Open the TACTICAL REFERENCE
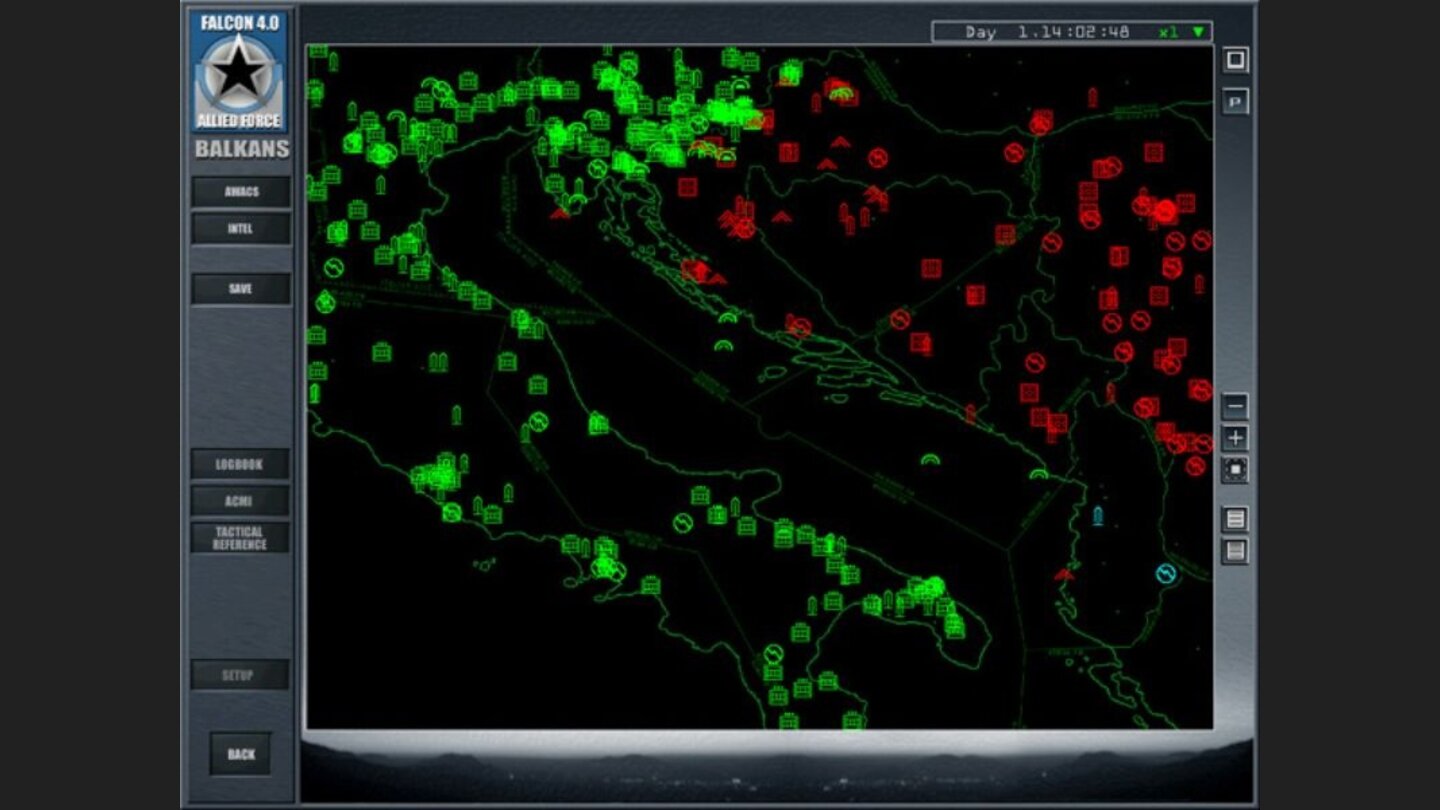 (240, 538)
